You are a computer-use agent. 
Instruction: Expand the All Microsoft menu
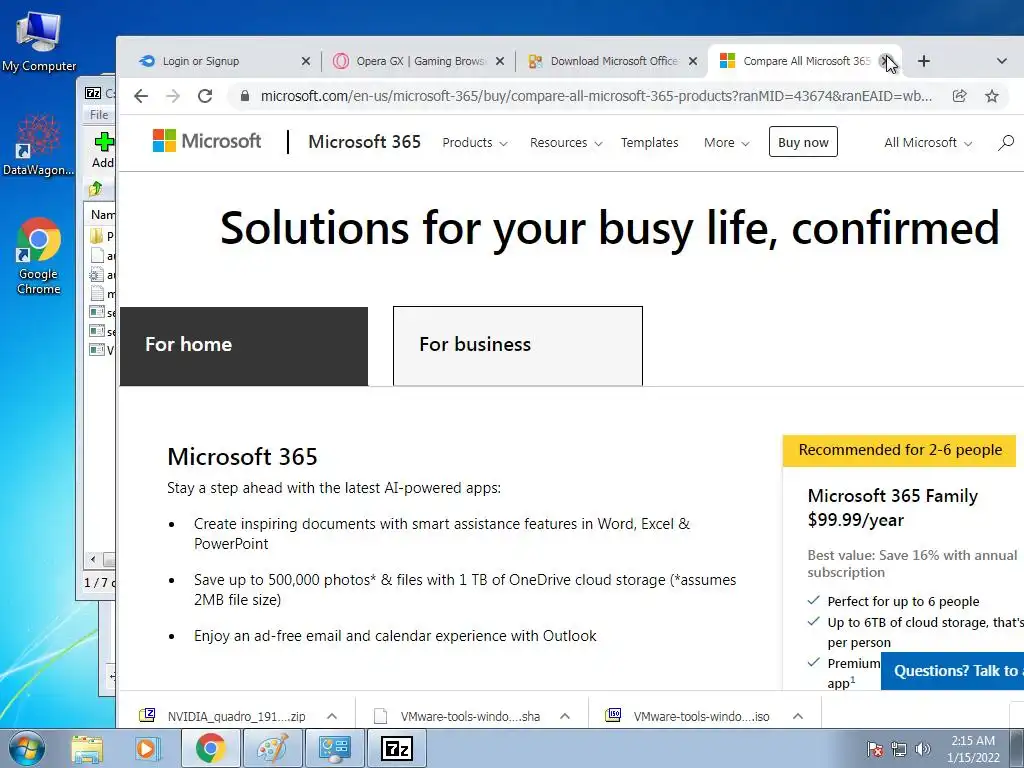pyautogui.click(x=928, y=142)
